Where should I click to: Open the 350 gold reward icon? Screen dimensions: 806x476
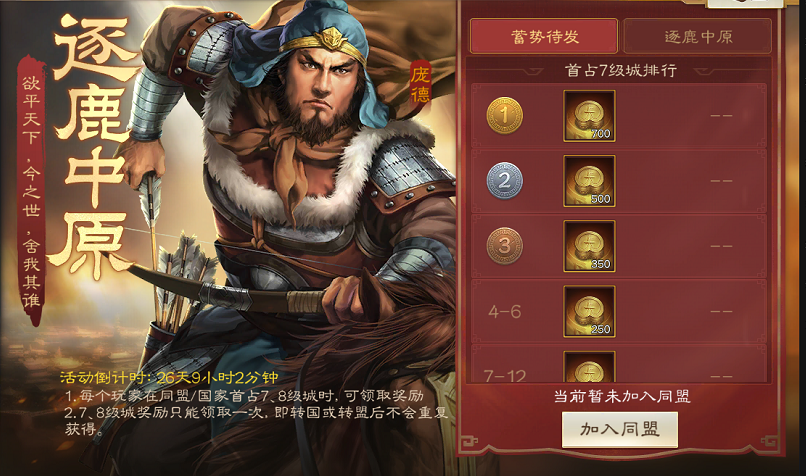(589, 247)
